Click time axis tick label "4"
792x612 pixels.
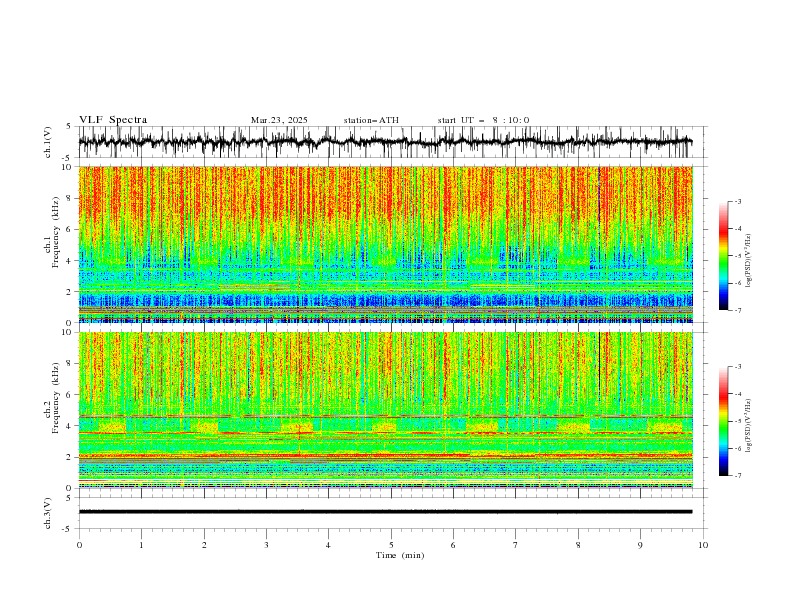(x=328, y=545)
